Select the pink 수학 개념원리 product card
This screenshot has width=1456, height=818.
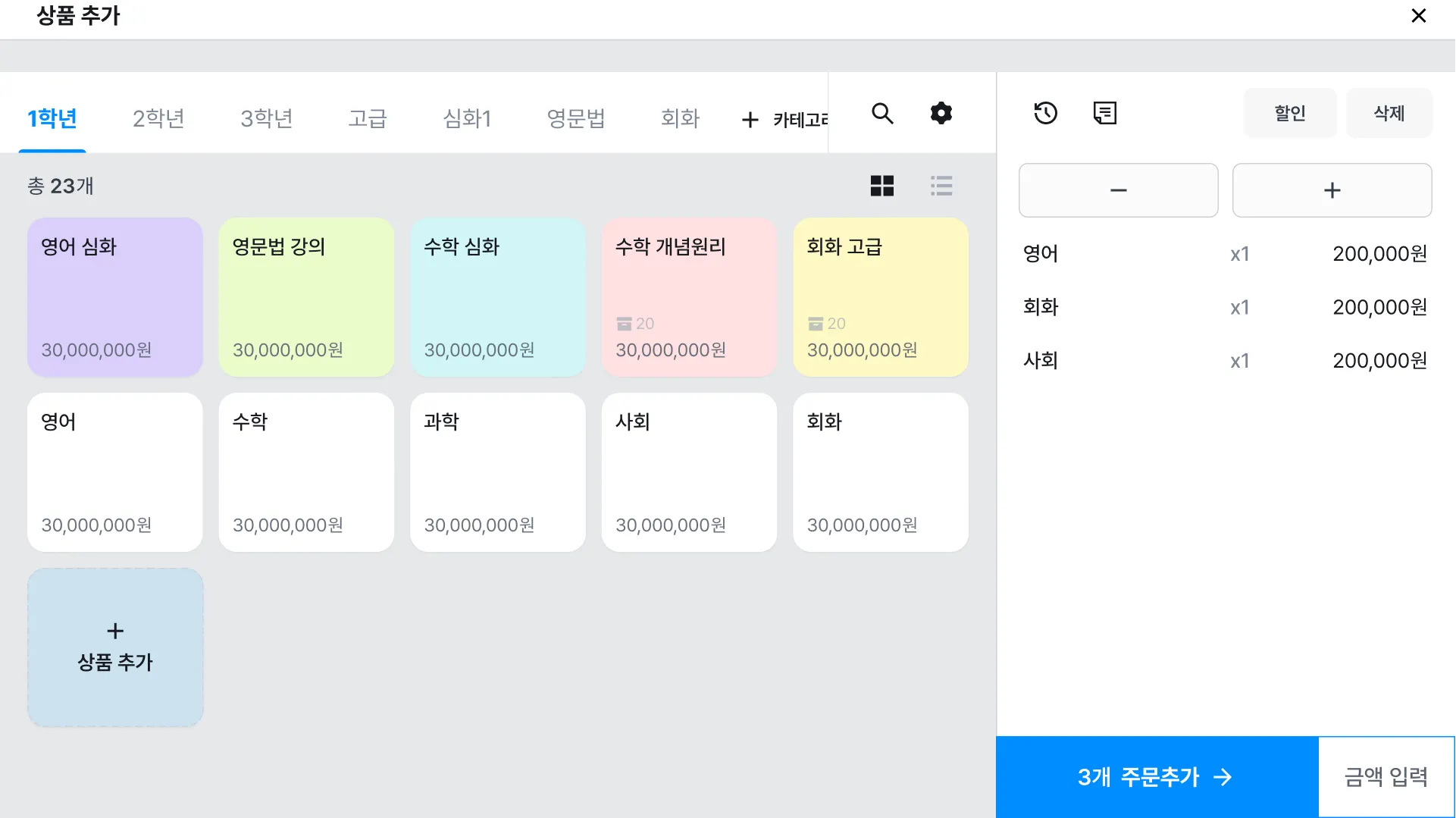coord(689,297)
